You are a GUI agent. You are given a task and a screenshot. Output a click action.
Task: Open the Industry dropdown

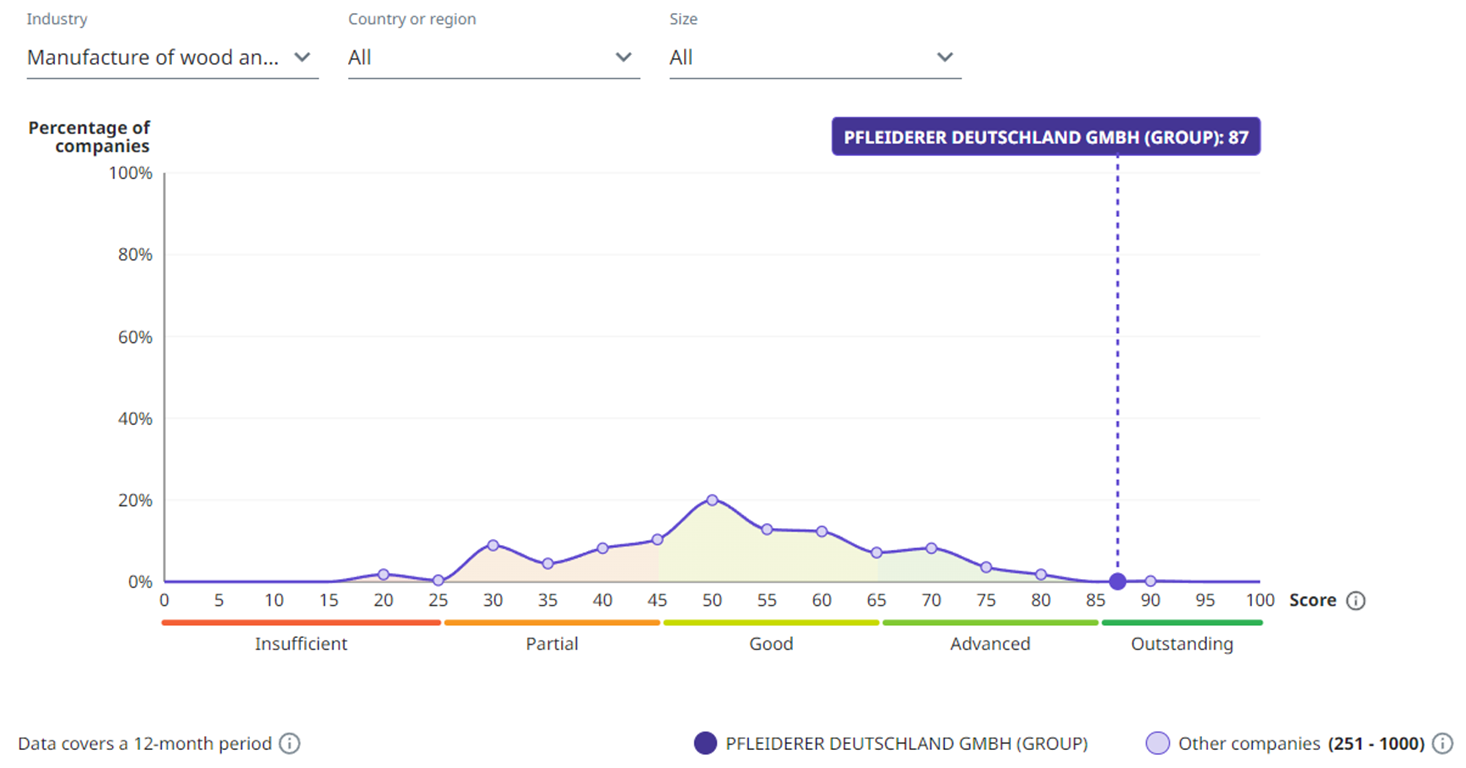(172, 58)
